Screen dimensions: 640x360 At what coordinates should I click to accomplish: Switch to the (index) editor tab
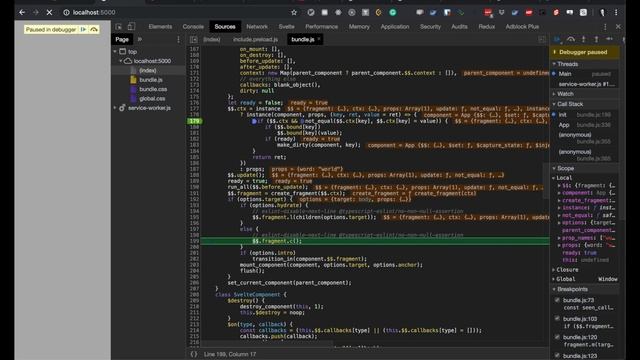(212, 39)
